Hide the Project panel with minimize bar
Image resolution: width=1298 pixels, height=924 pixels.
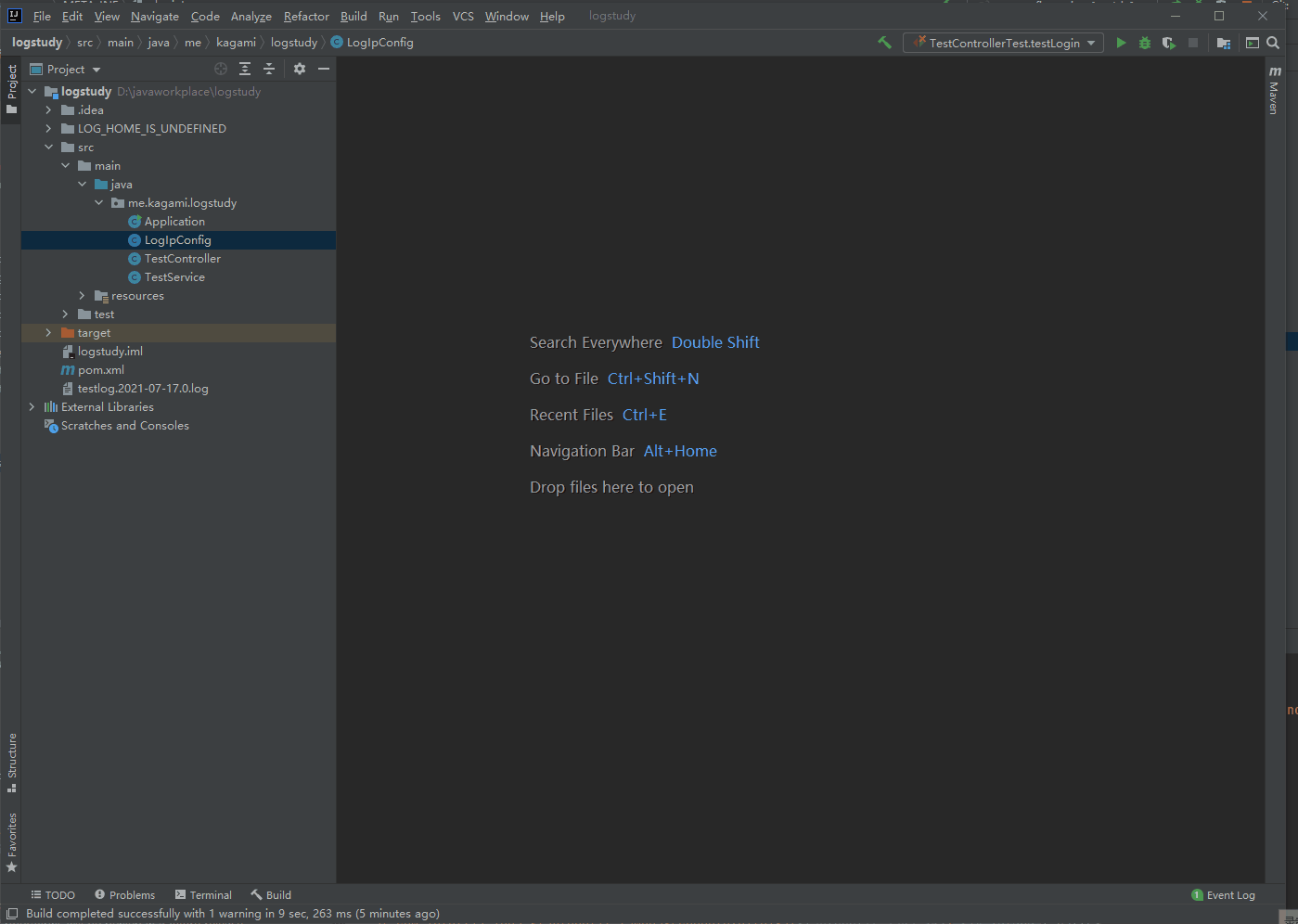point(323,69)
